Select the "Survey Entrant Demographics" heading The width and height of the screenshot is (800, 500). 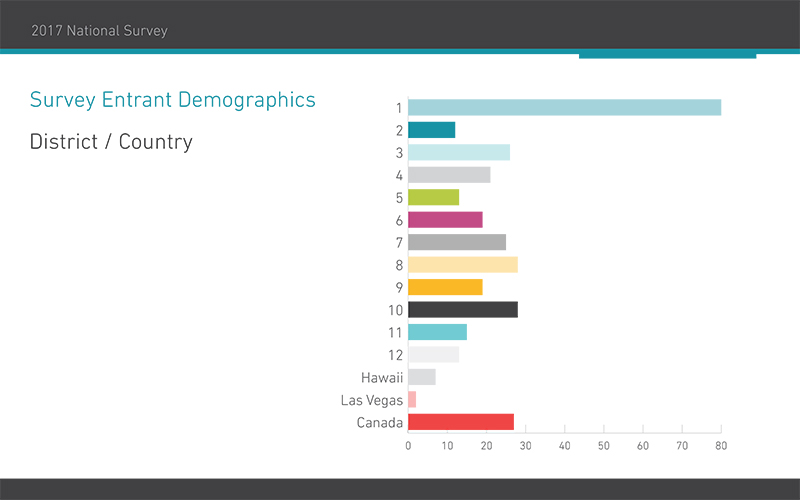[x=172, y=100]
